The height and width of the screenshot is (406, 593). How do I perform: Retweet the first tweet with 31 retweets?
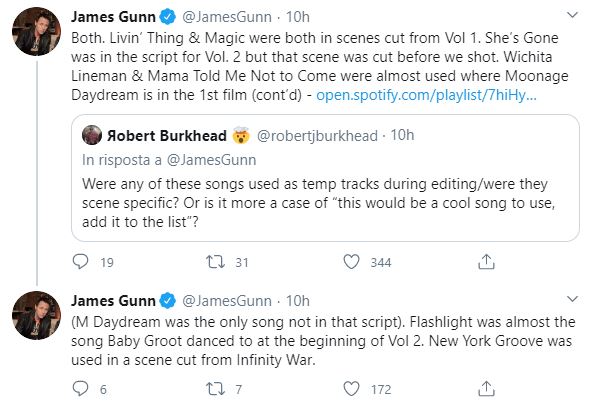tap(215, 262)
